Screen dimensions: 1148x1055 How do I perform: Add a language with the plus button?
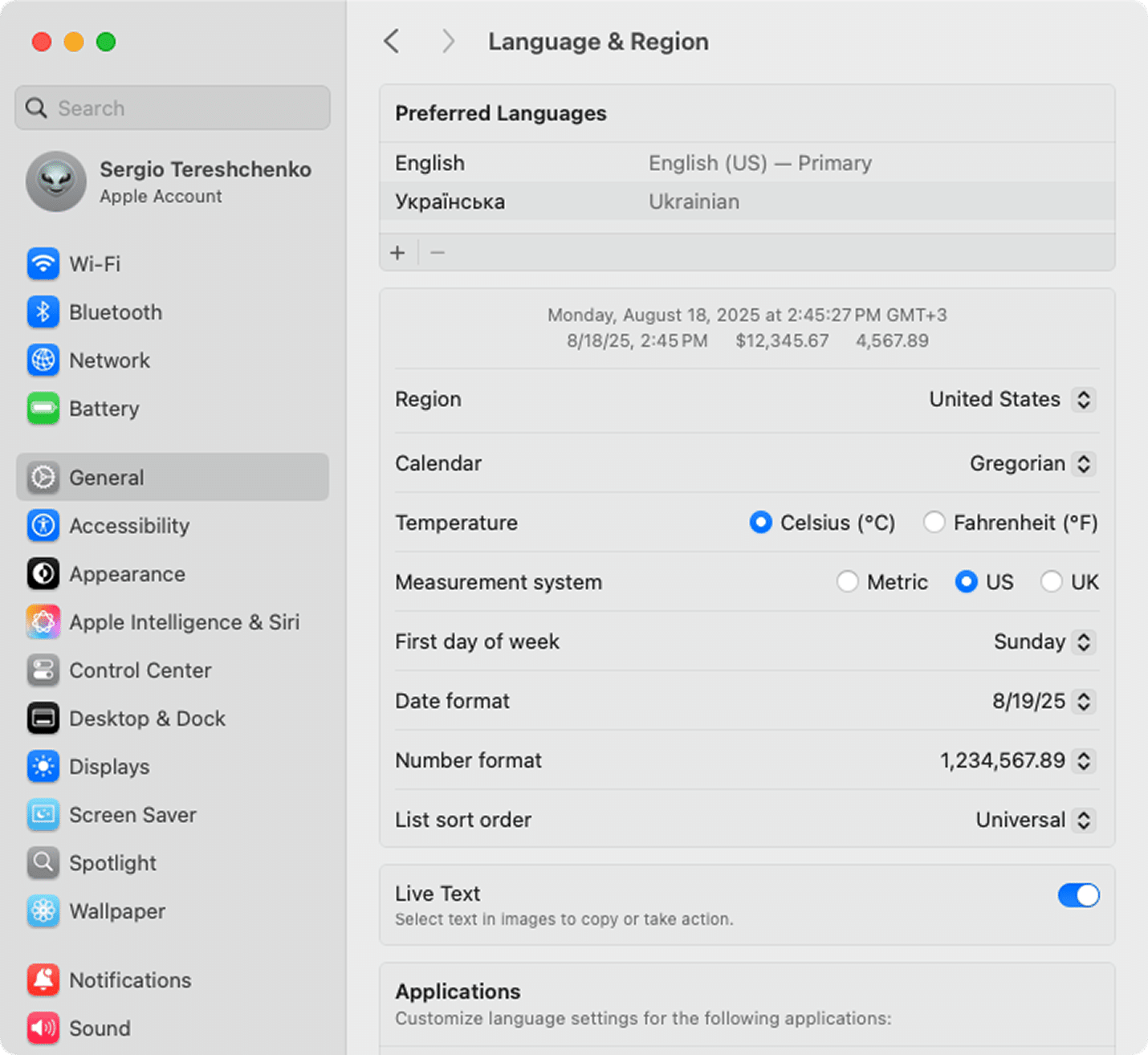tap(397, 253)
